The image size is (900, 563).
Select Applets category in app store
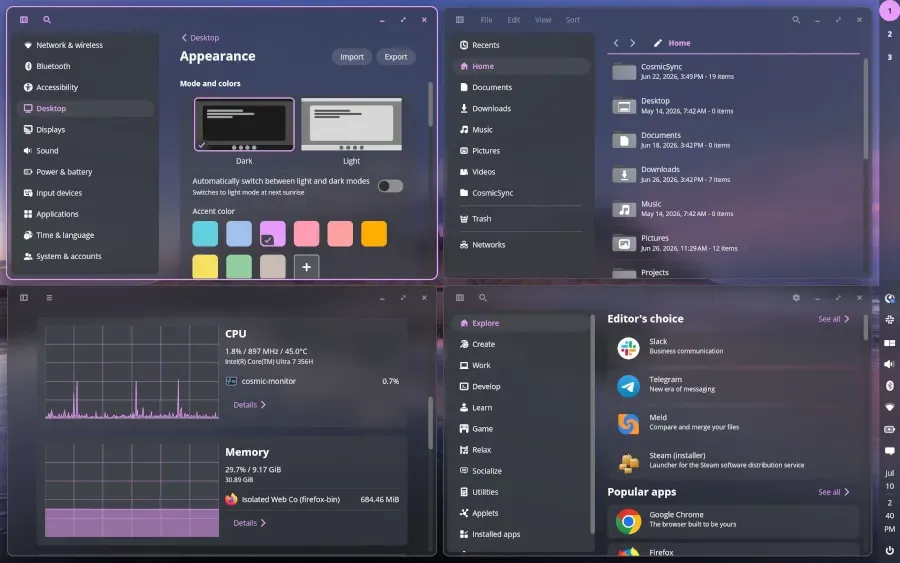521,513
